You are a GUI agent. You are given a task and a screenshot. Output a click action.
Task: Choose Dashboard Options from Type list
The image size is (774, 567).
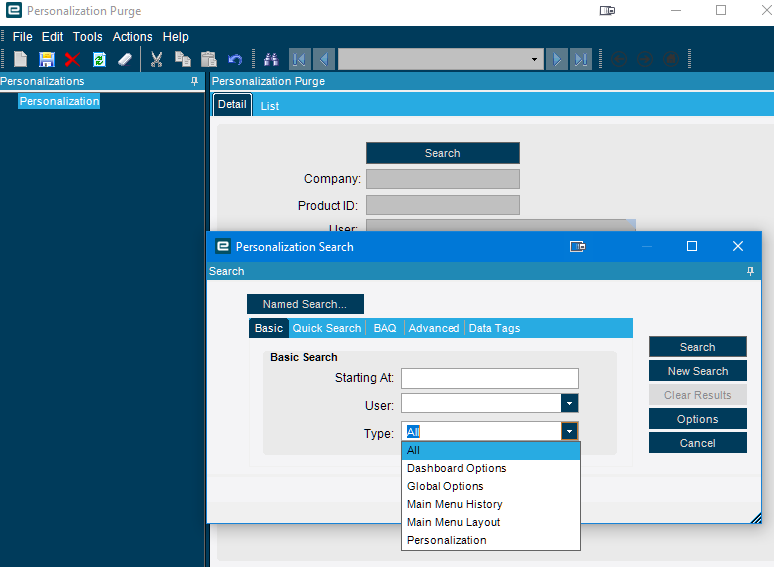coord(491,468)
